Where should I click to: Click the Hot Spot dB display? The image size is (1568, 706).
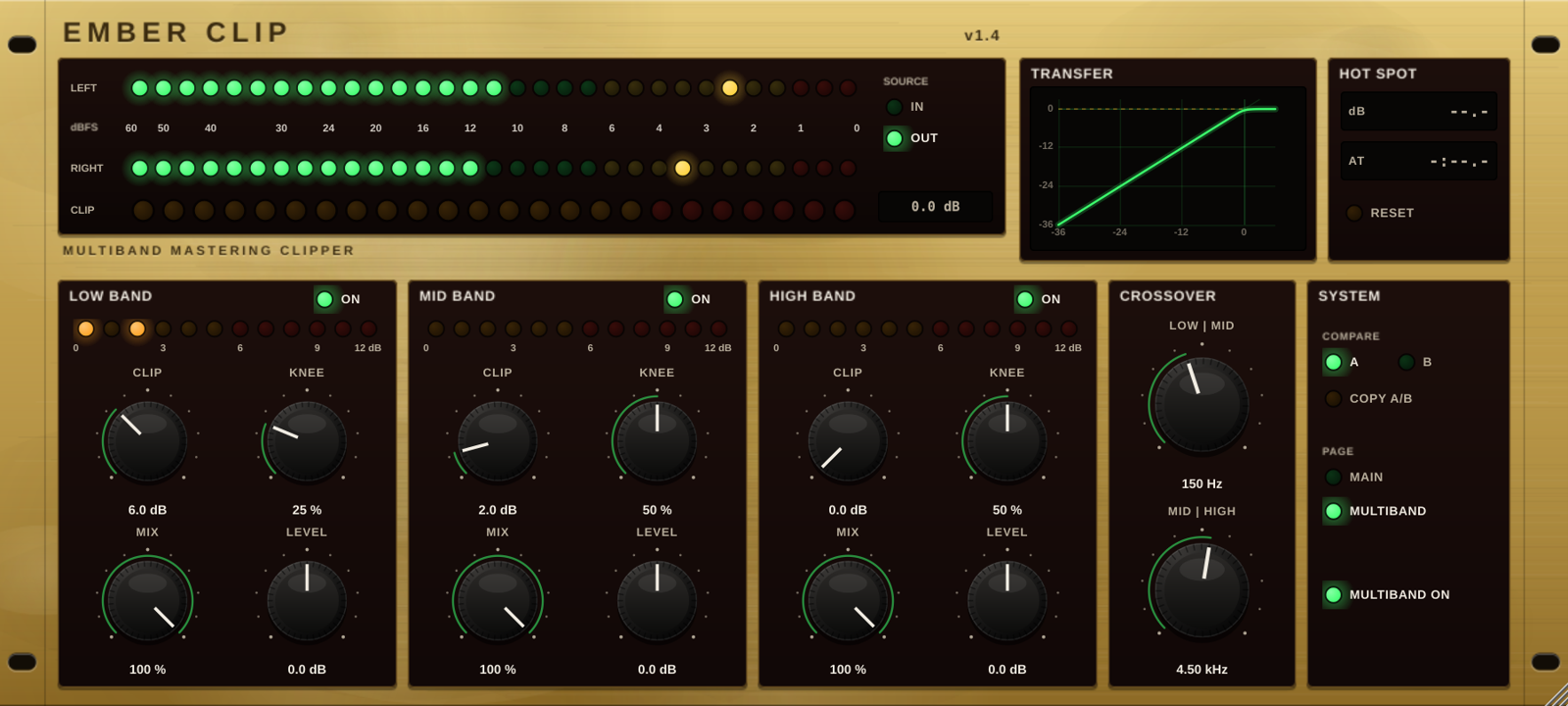click(x=1418, y=112)
